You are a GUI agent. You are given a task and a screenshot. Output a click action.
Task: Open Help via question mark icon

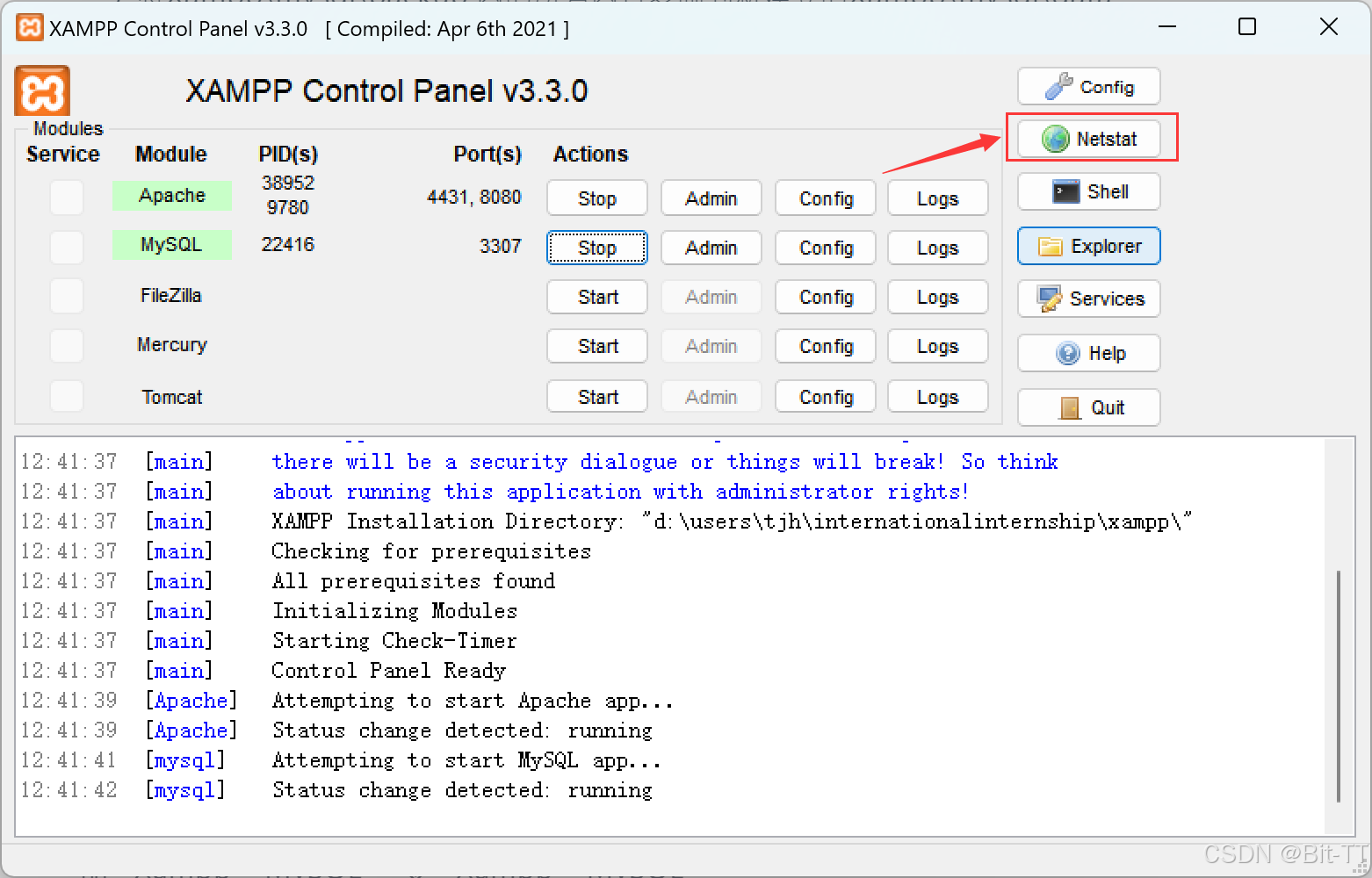coord(1089,353)
